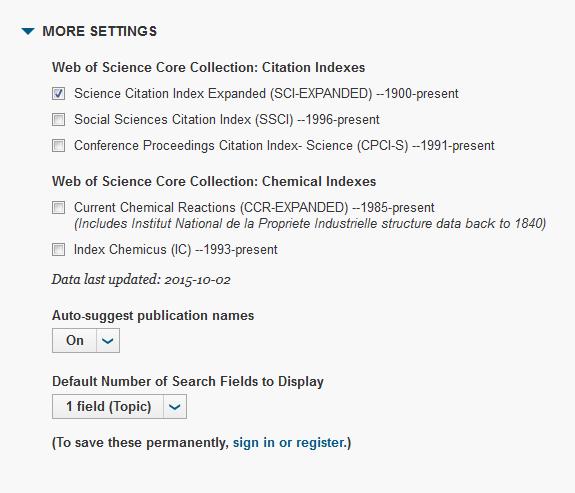Open the 'sign in or register' link
The image size is (575, 493).
click(289, 442)
